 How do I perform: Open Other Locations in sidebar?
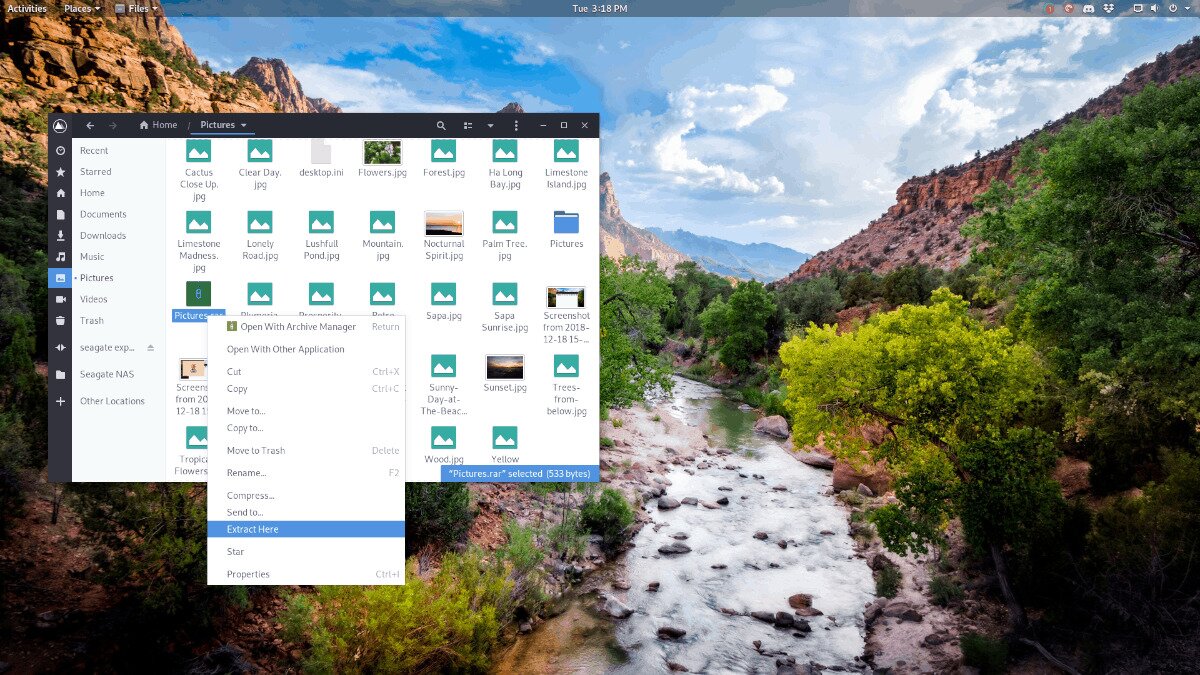112,401
